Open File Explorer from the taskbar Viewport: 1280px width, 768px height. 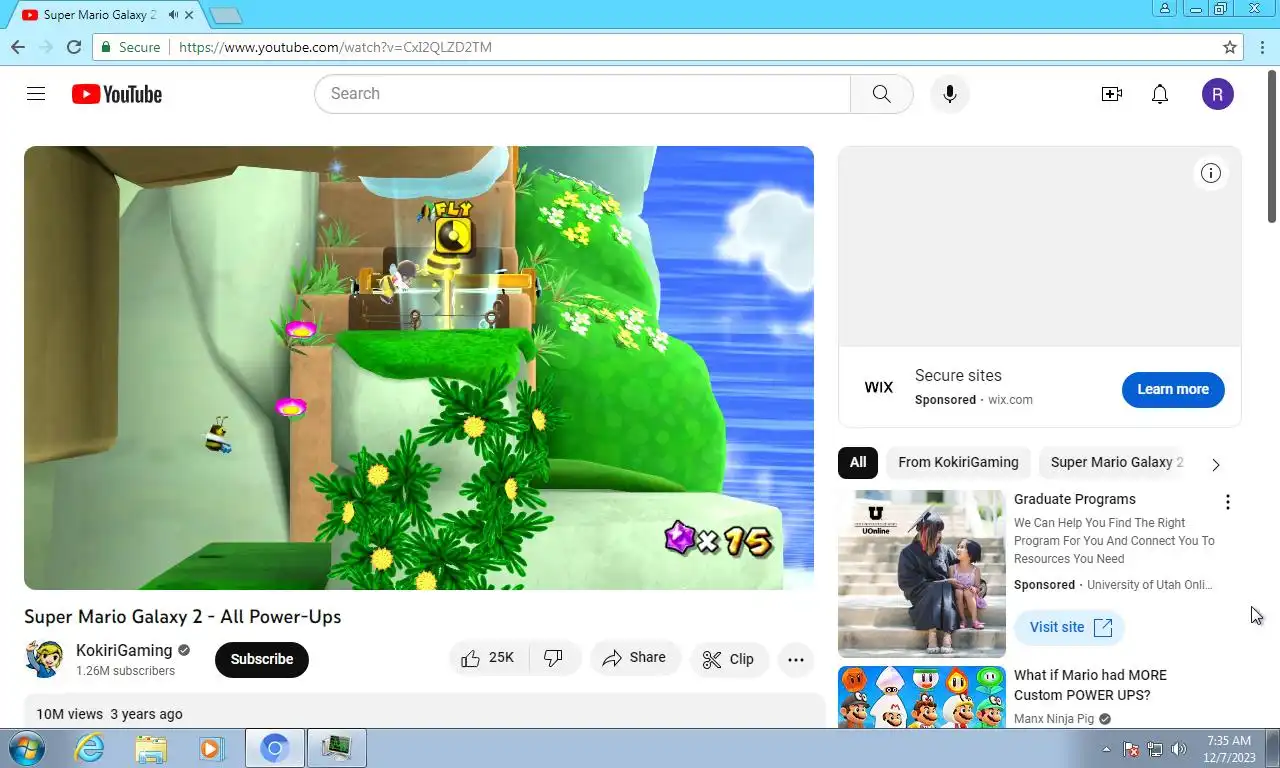coord(151,748)
